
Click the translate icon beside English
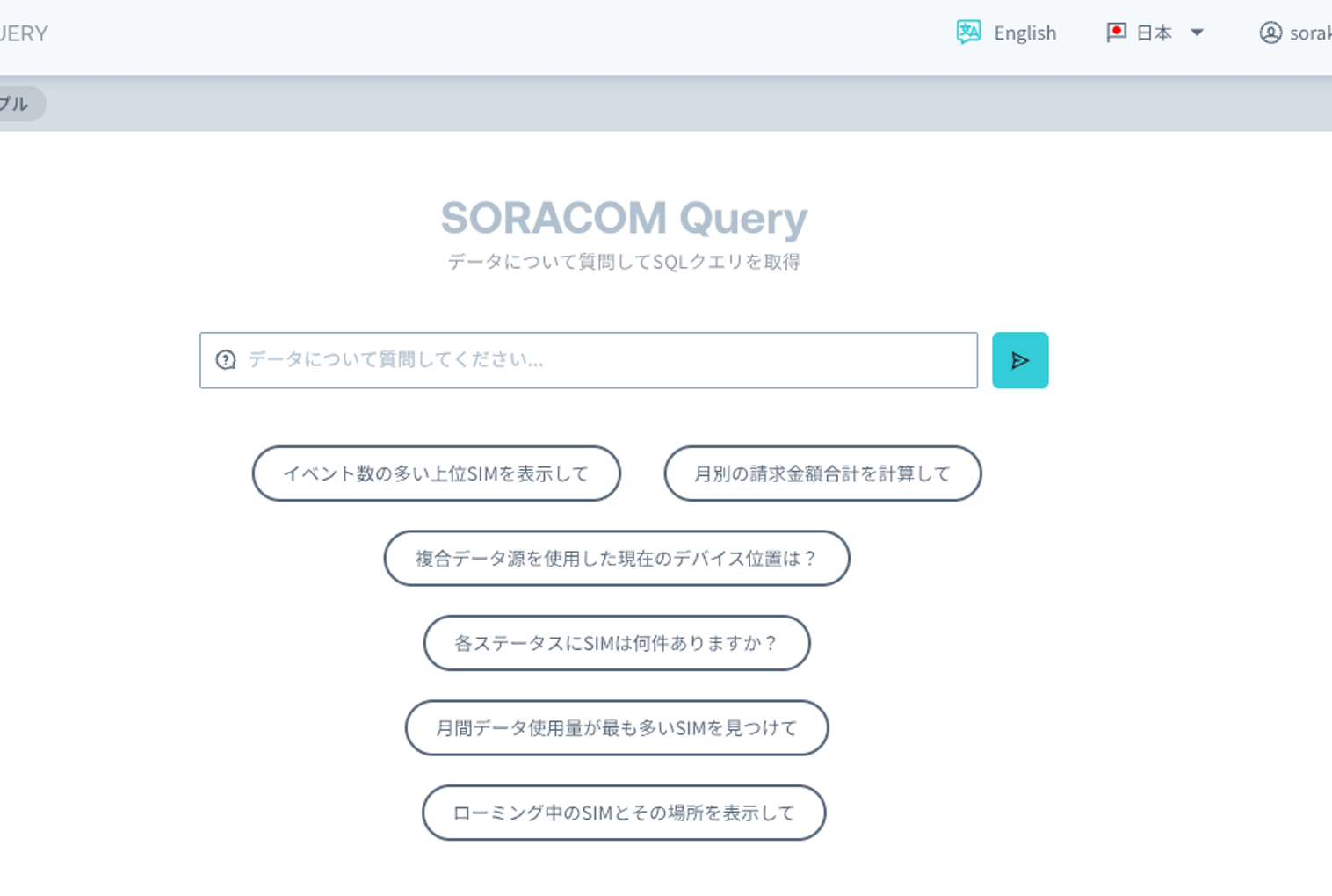click(x=968, y=33)
